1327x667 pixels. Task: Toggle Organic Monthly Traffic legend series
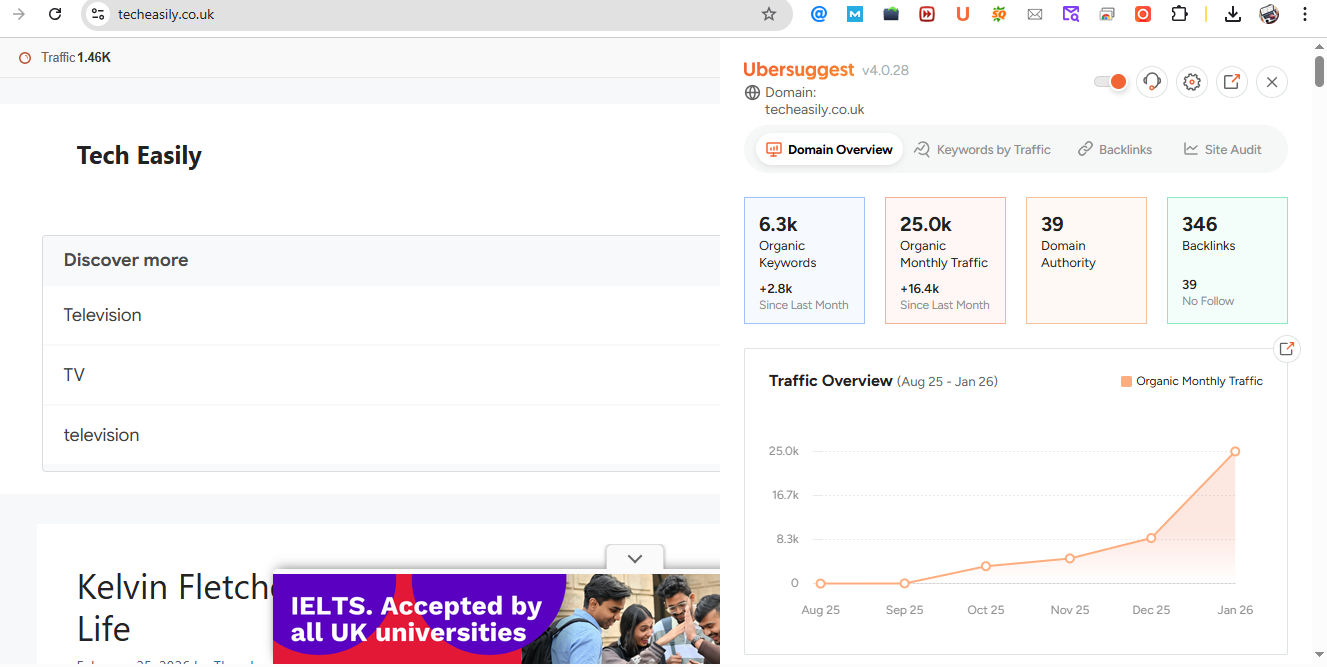pyautogui.click(x=1192, y=381)
